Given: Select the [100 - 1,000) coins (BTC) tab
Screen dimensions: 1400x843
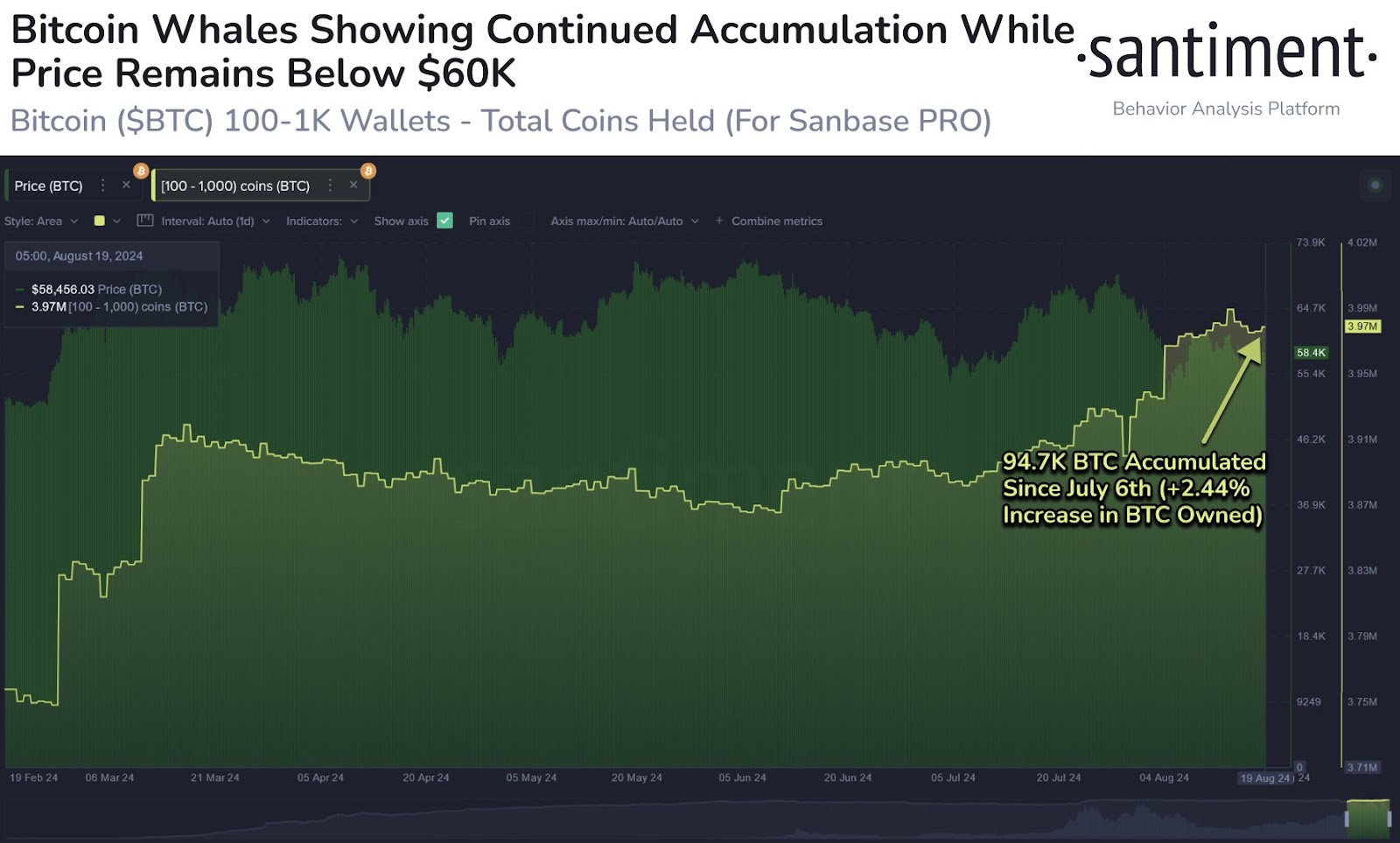Looking at the screenshot, I should (235, 186).
